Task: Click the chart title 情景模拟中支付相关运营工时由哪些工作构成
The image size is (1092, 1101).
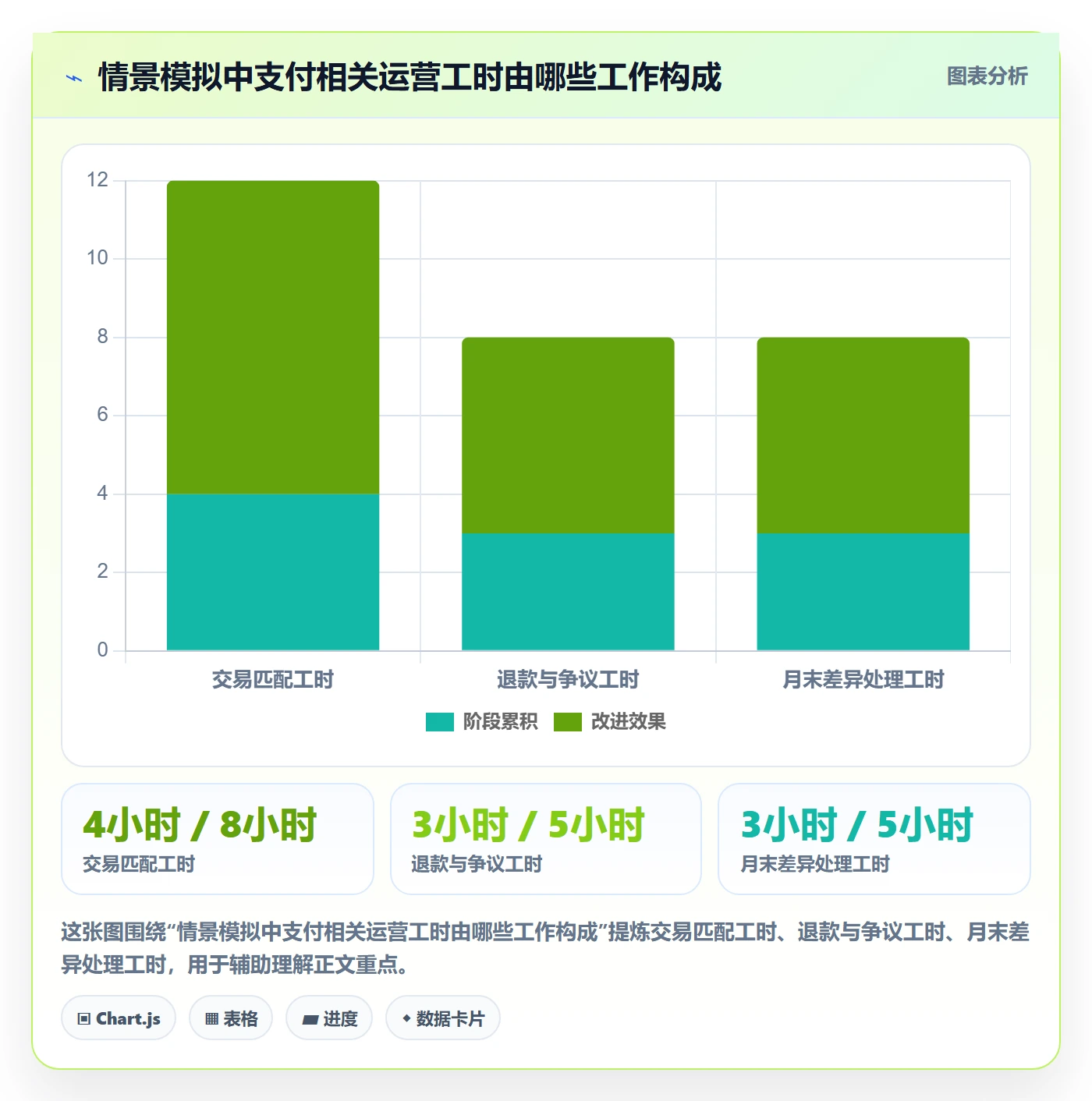Action: (410, 77)
